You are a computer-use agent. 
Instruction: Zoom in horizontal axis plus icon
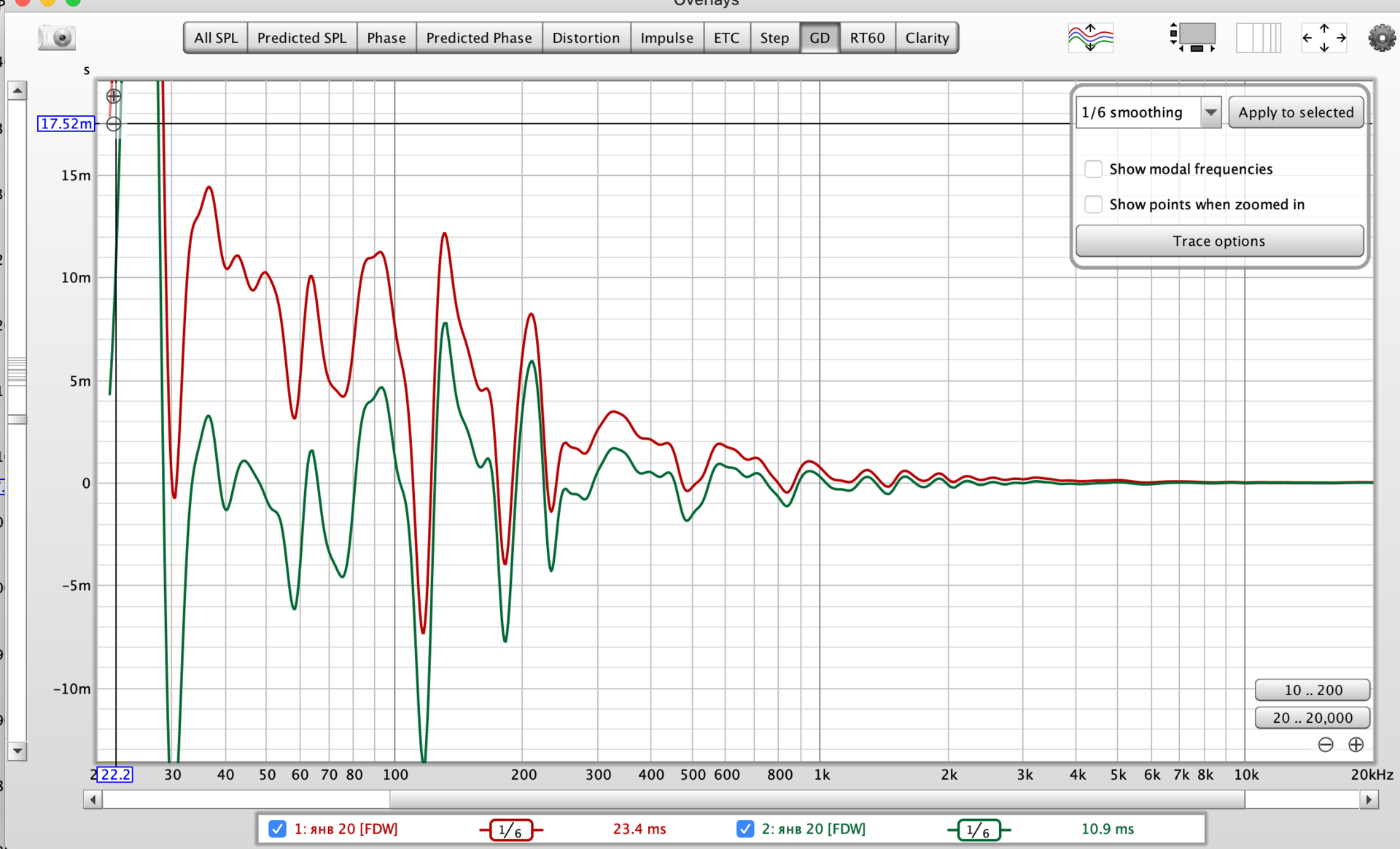[1356, 745]
